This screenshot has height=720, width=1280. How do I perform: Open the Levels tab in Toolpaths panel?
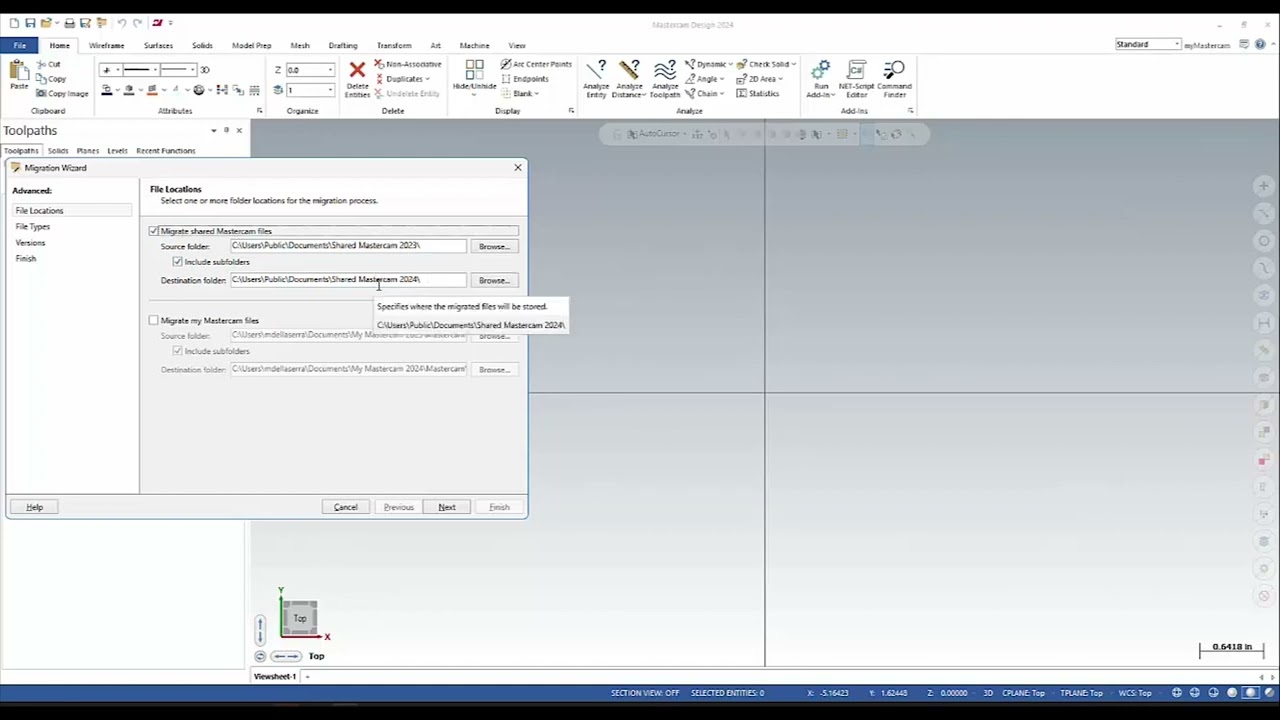pyautogui.click(x=117, y=151)
